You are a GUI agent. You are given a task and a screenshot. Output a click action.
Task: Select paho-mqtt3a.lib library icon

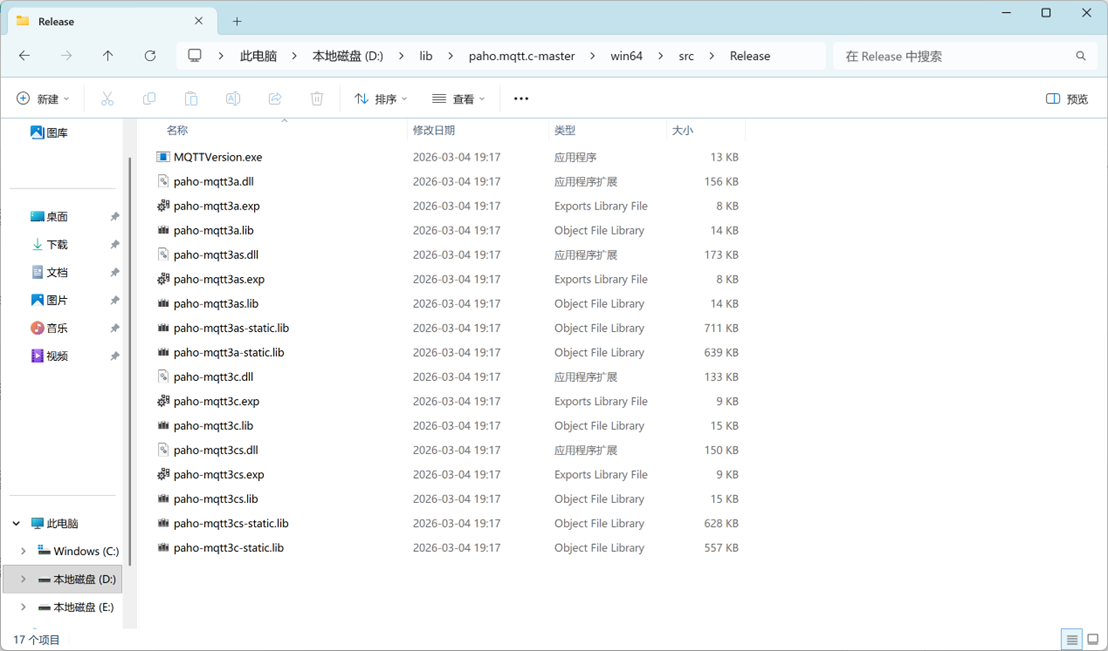click(x=163, y=230)
